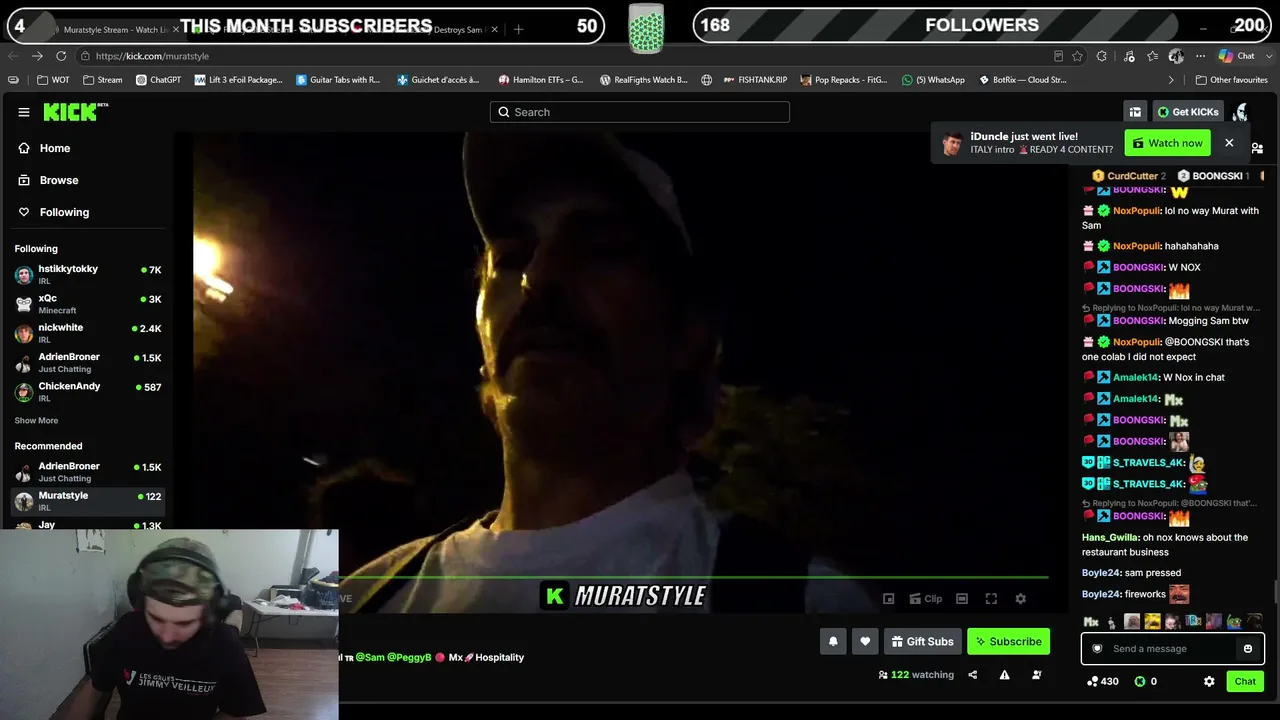Open the Following sidebar item
This screenshot has height=720, width=1280.
(x=64, y=212)
